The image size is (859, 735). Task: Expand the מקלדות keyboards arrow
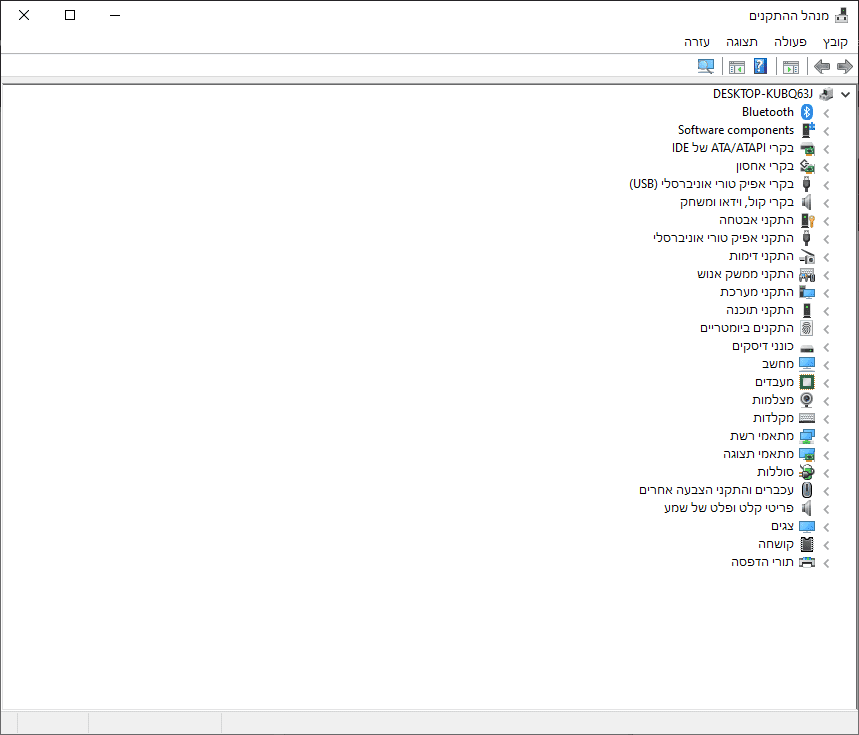826,419
